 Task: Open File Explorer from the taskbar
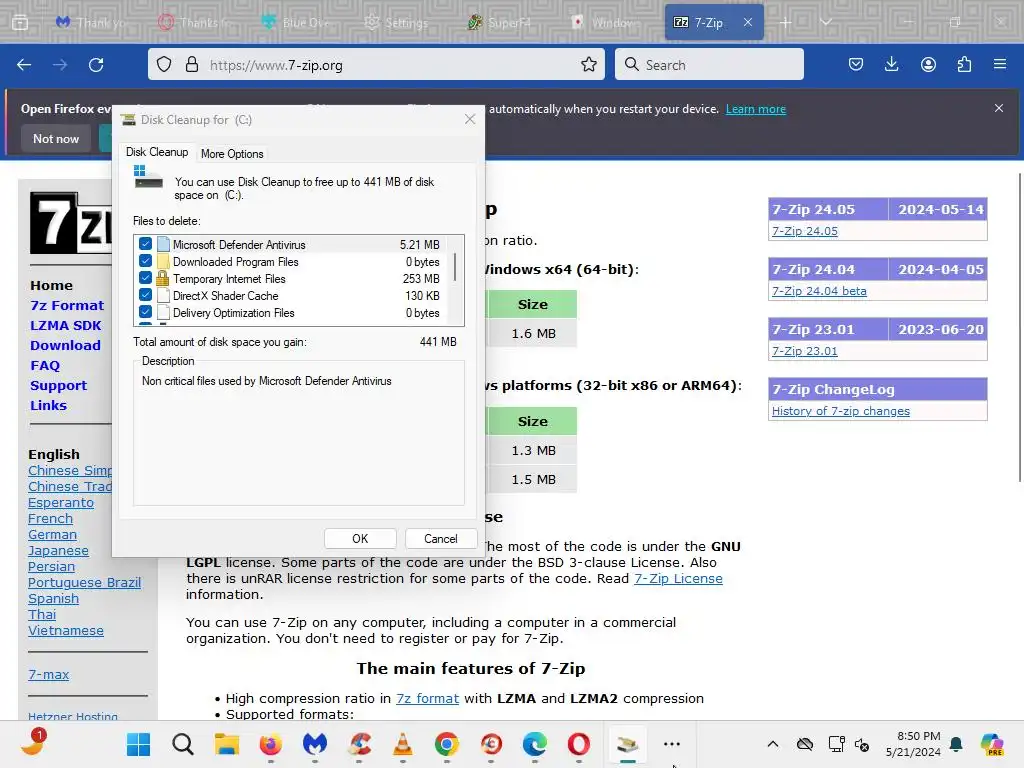pos(227,744)
